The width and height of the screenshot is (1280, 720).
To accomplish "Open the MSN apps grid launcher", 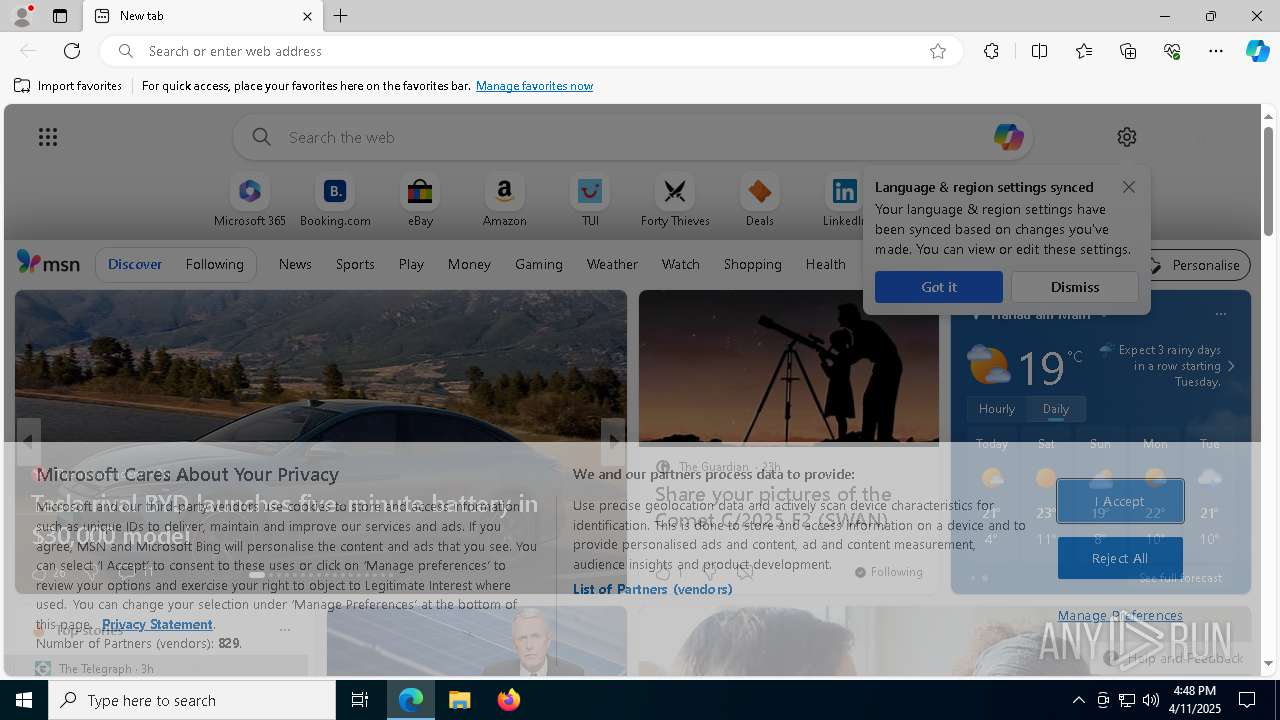I will coord(48,137).
